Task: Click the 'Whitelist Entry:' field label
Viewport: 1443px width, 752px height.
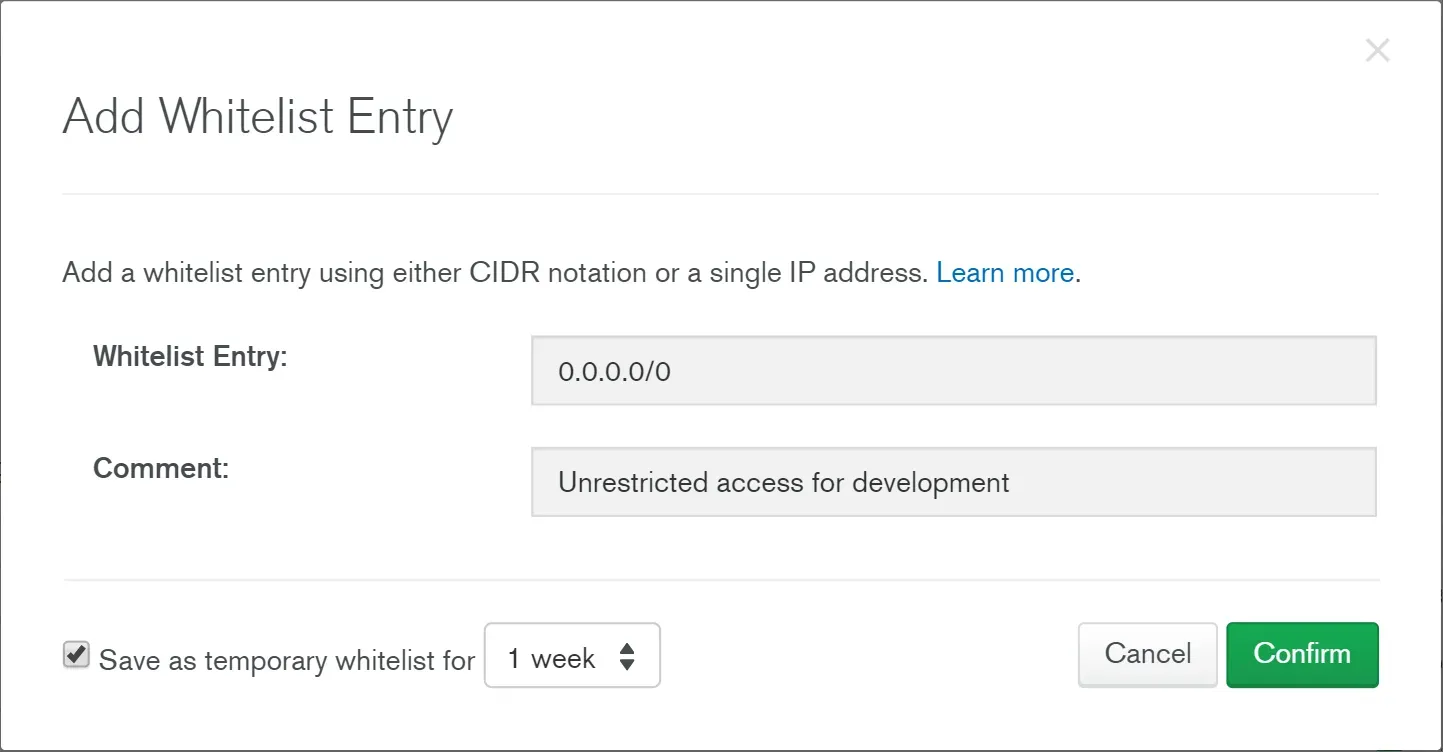Action: [x=190, y=356]
